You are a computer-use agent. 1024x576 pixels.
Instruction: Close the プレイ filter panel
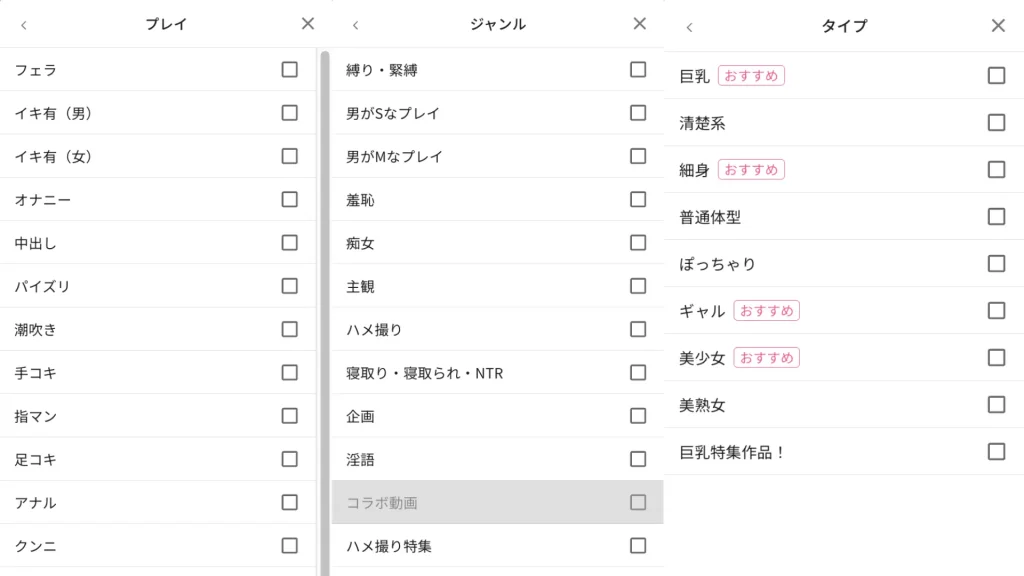(308, 24)
